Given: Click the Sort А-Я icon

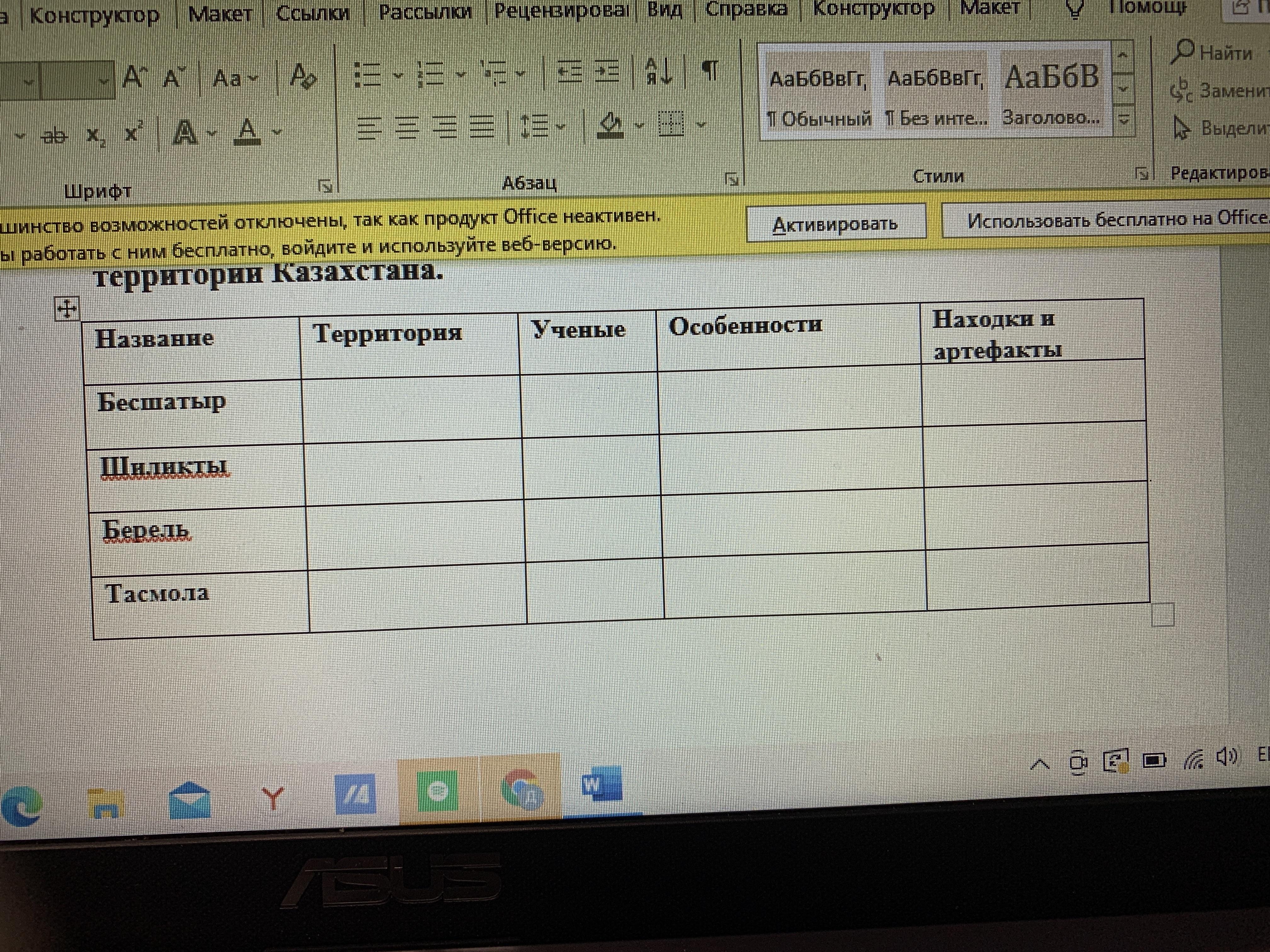Looking at the screenshot, I should point(659,72).
